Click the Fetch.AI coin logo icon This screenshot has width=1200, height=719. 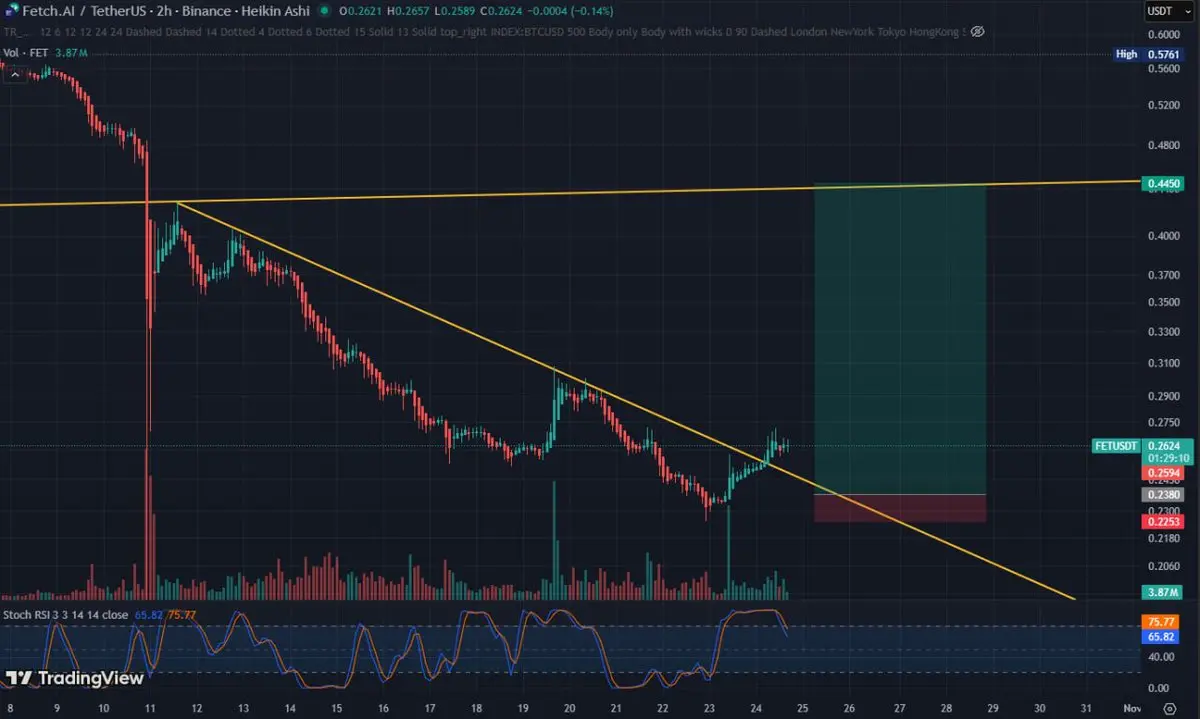pyautogui.click(x=11, y=11)
